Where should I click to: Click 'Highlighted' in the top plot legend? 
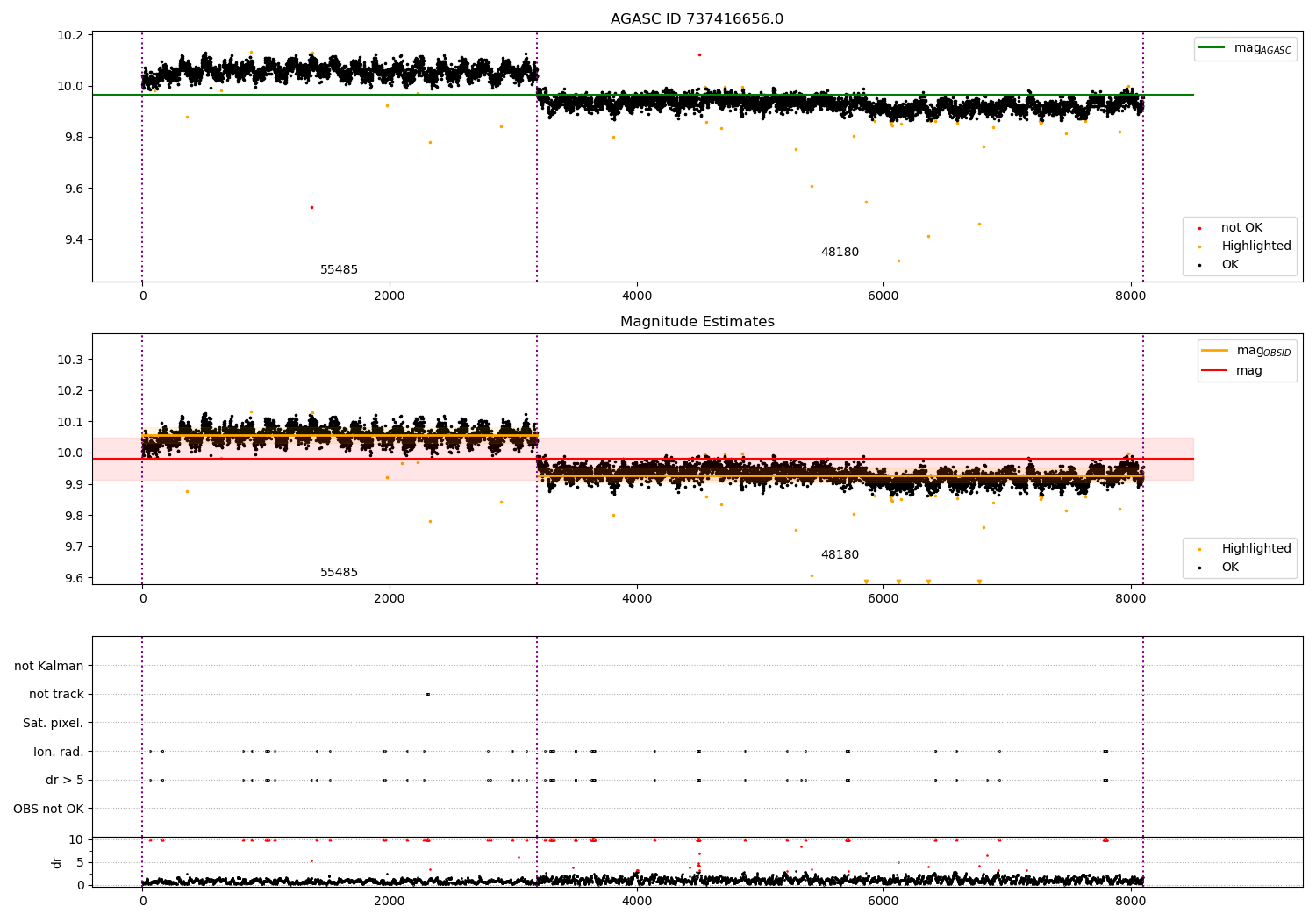1256,246
